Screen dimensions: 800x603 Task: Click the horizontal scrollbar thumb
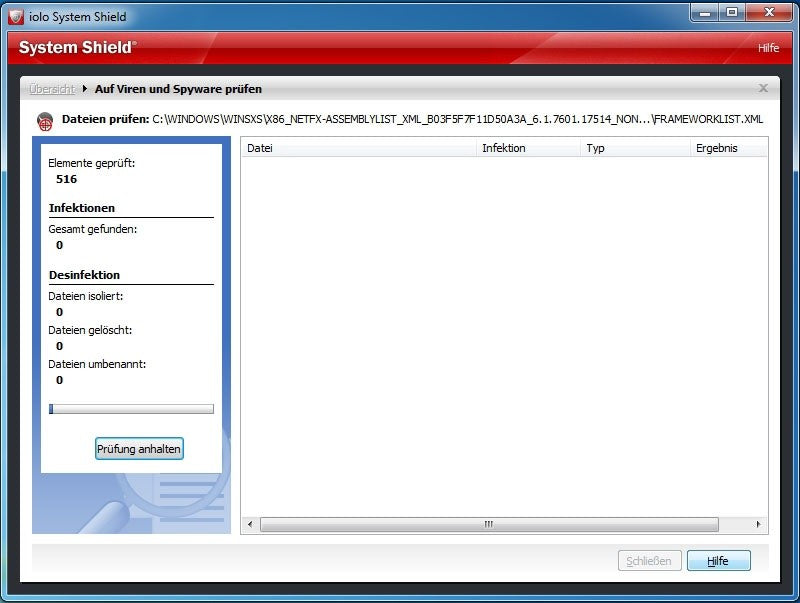tap(489, 524)
